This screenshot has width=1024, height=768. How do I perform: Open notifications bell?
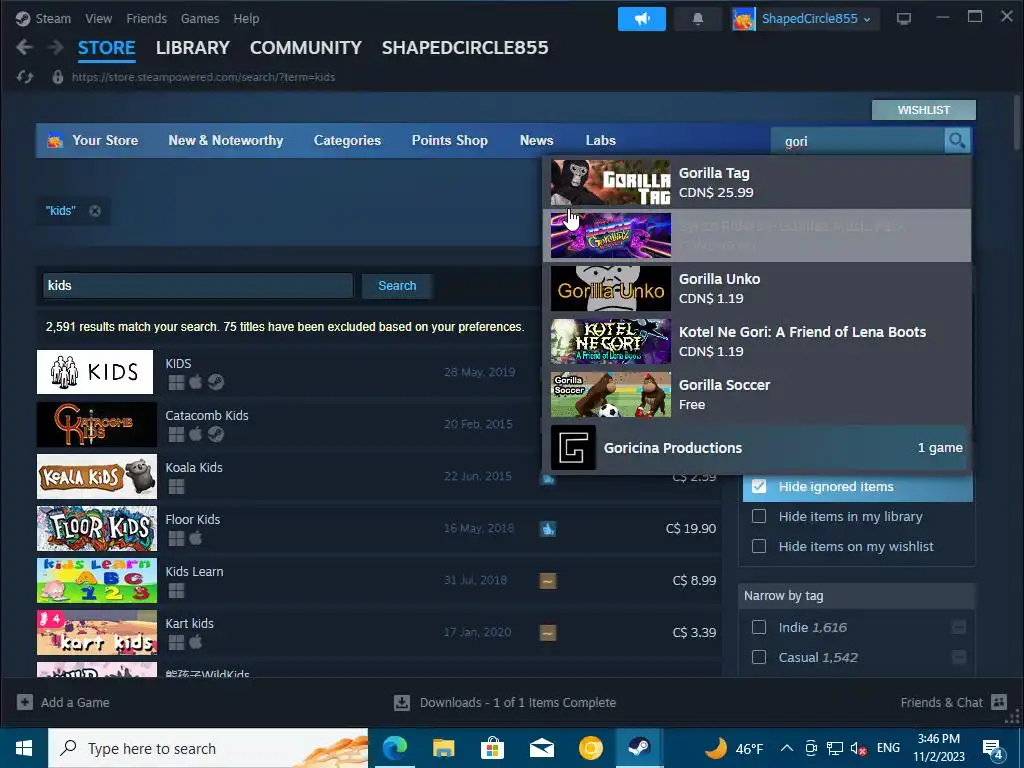(697, 19)
